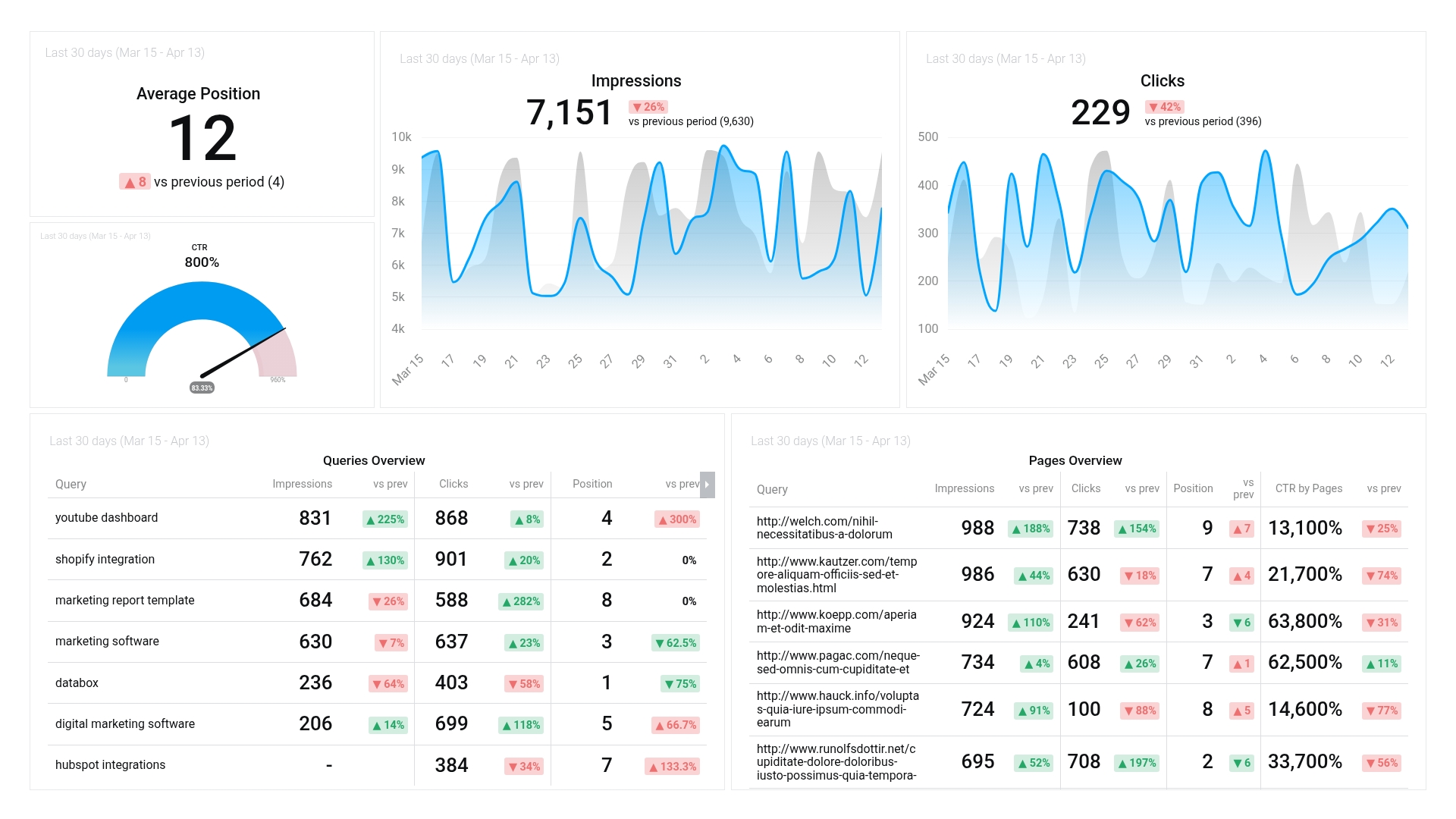Click the green 188% badge in the welch.com row
Screen dimensions: 1456x819
(x=1031, y=529)
